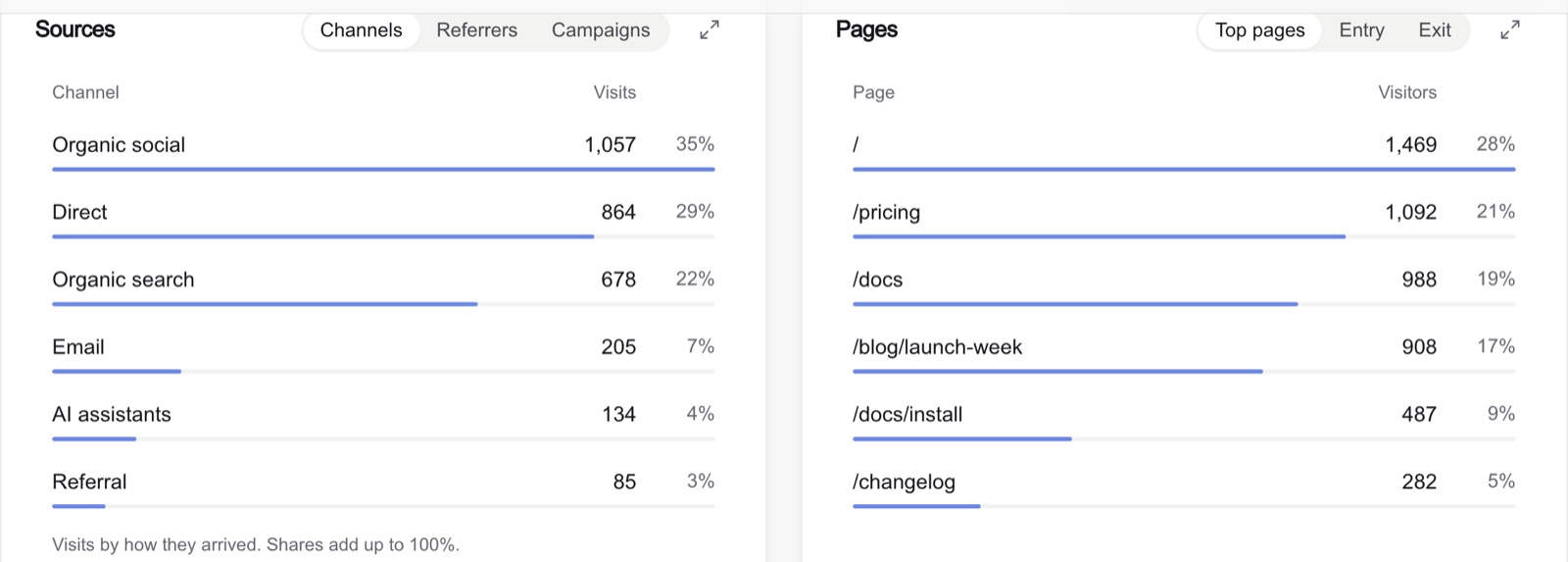Click the Pages panel heading
Viewport: 1568px width, 562px height.
tap(866, 30)
